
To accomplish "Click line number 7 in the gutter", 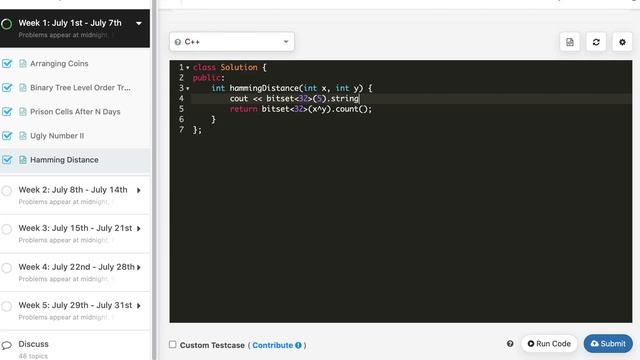I will coord(181,130).
